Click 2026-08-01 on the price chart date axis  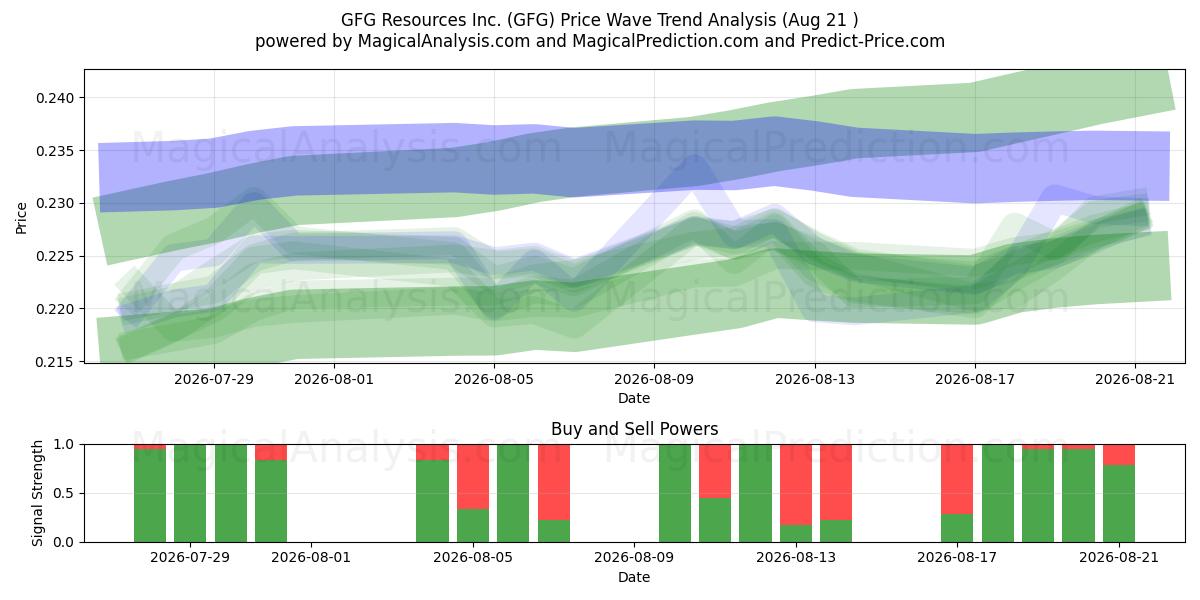coord(334,379)
